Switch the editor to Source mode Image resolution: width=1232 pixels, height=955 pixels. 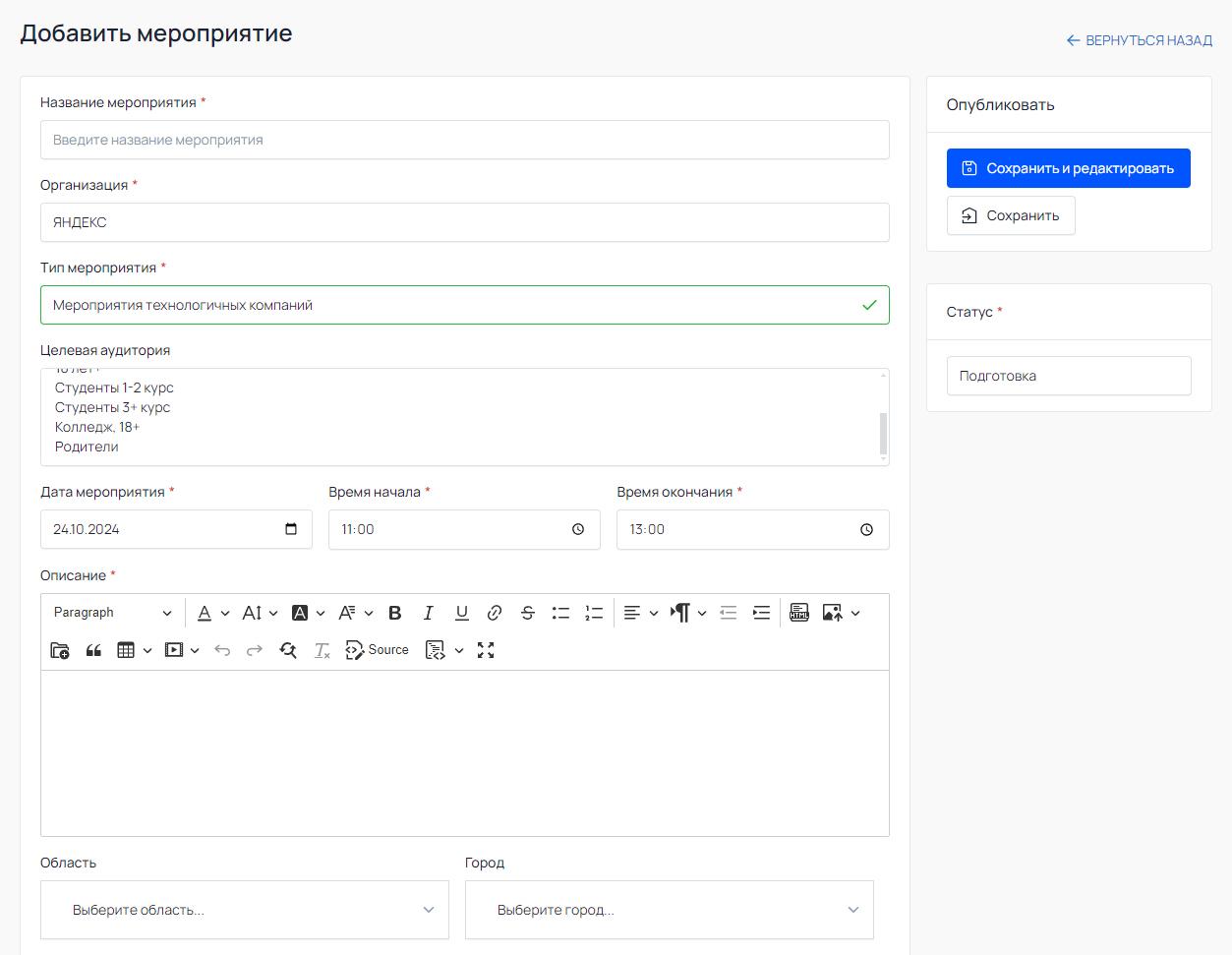click(377, 650)
